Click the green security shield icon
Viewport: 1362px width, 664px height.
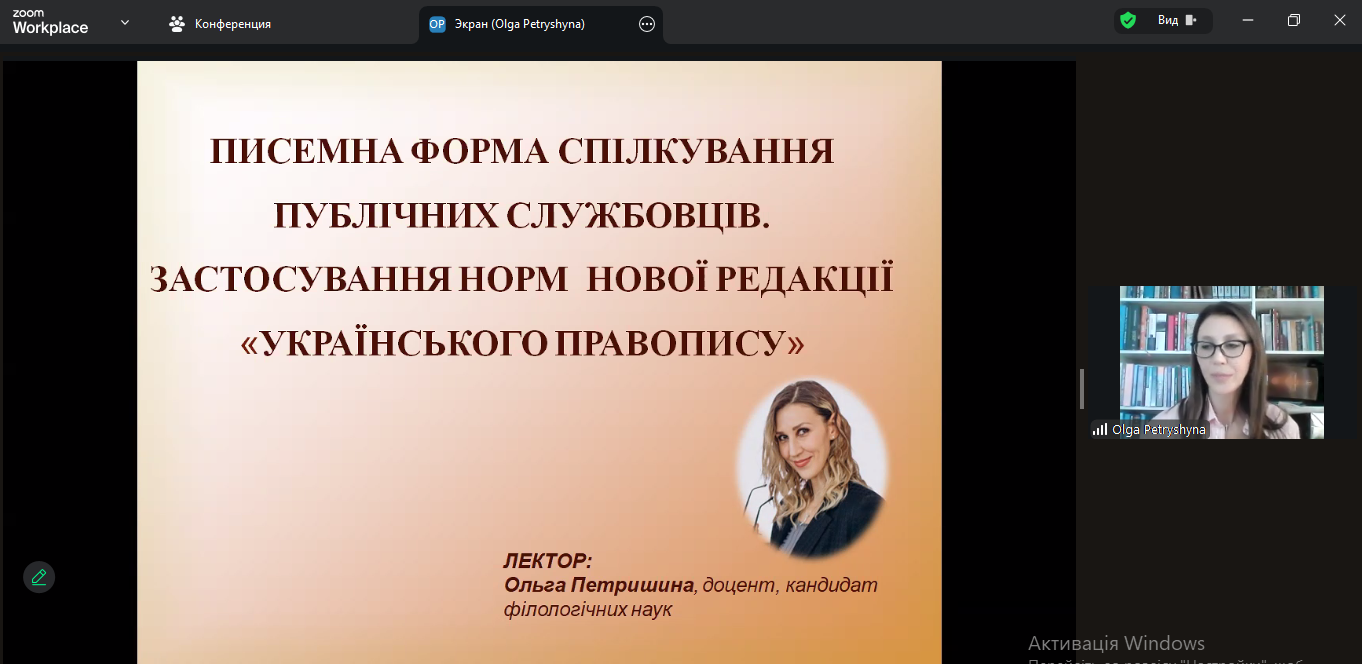[1128, 20]
